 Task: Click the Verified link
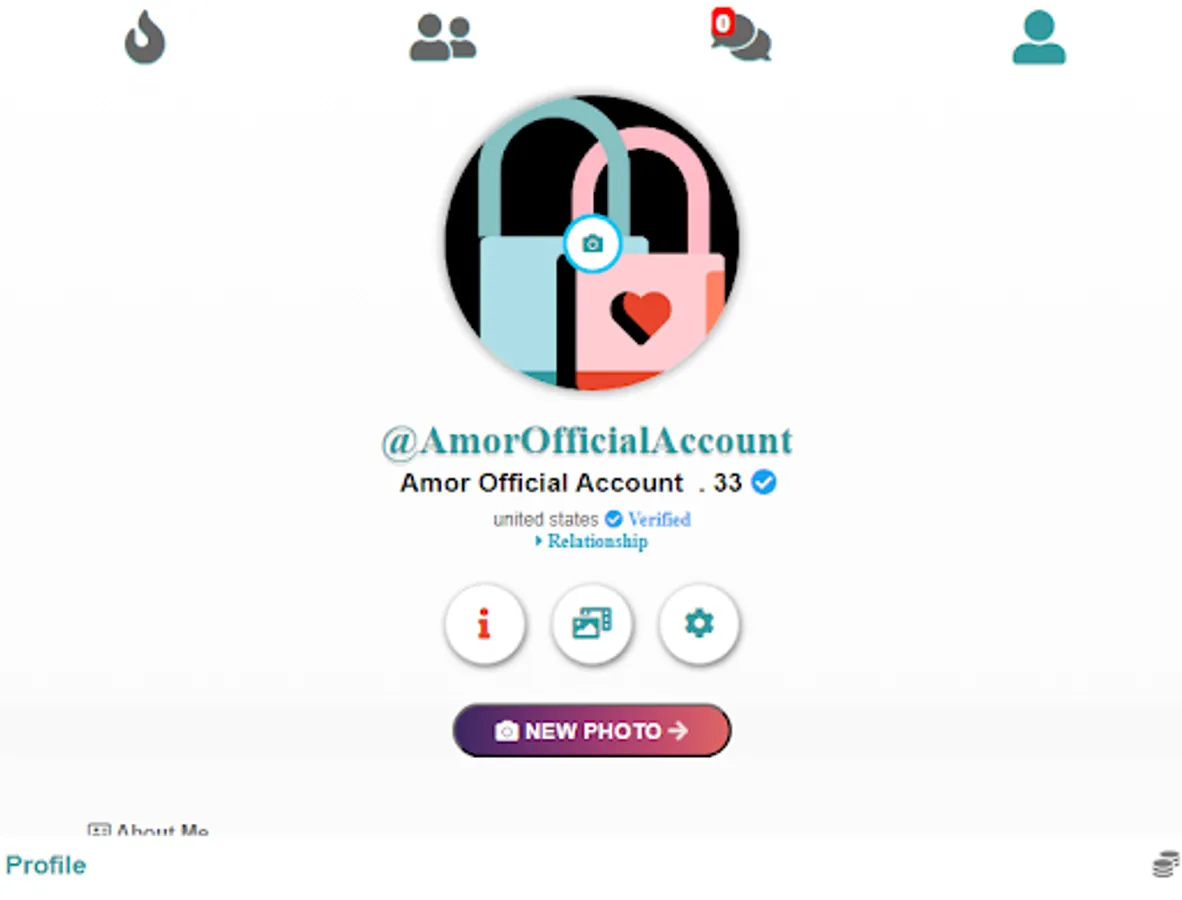coord(660,519)
